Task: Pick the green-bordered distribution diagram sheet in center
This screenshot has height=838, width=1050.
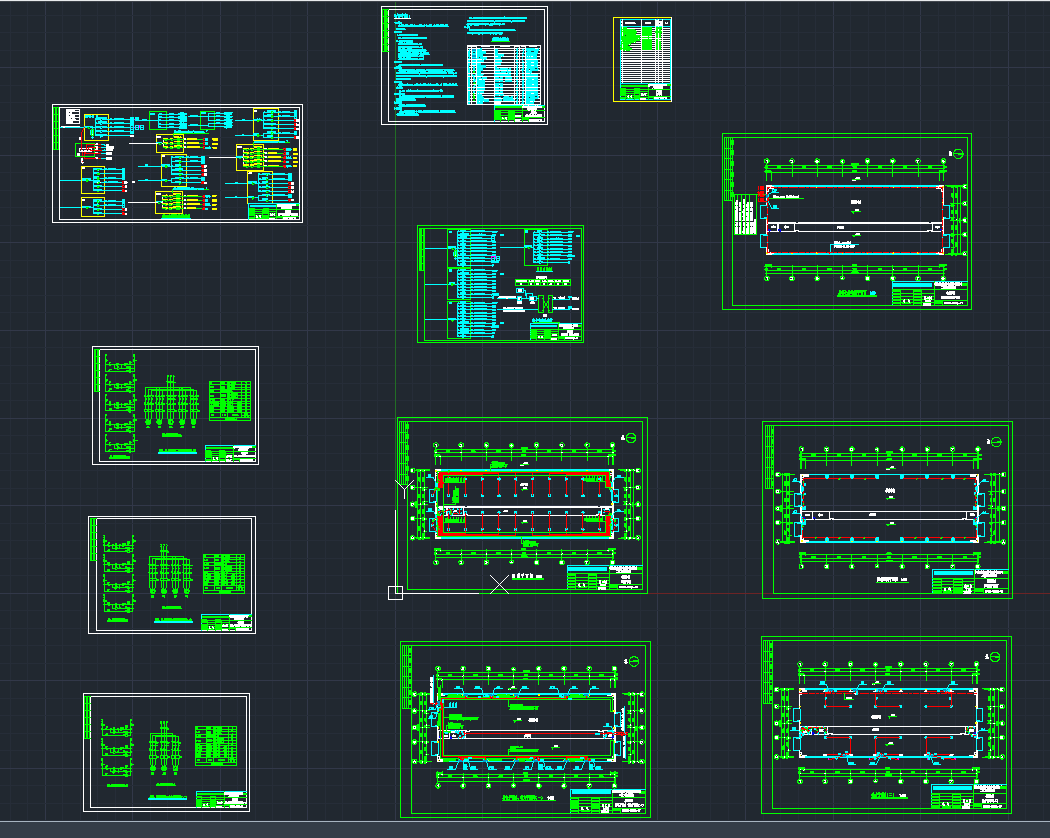Action: [x=500, y=284]
